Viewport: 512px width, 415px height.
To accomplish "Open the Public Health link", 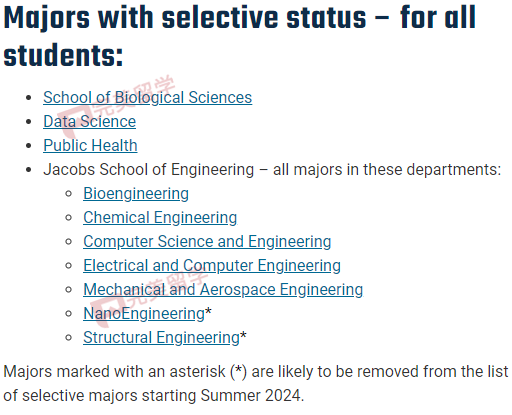I will pos(90,146).
